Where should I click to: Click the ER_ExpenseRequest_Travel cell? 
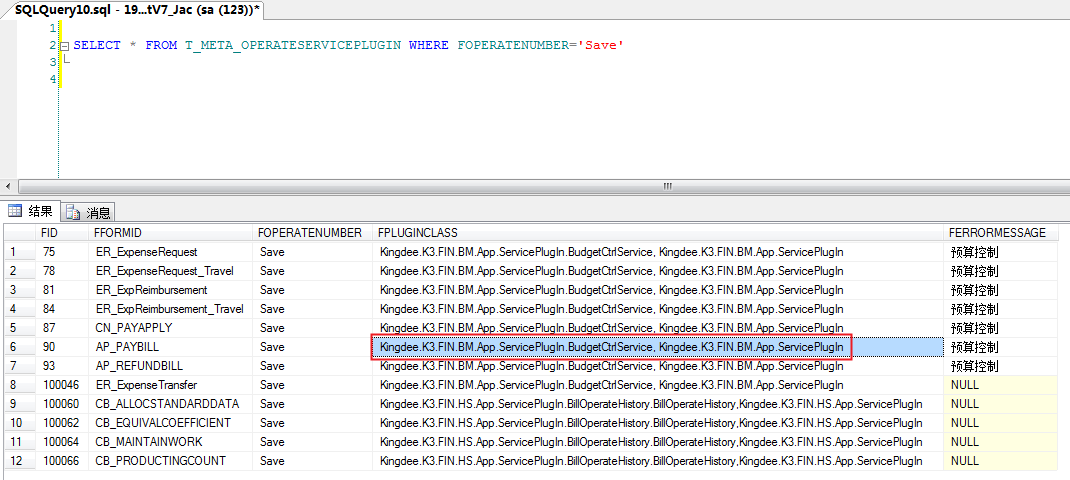(x=171, y=271)
